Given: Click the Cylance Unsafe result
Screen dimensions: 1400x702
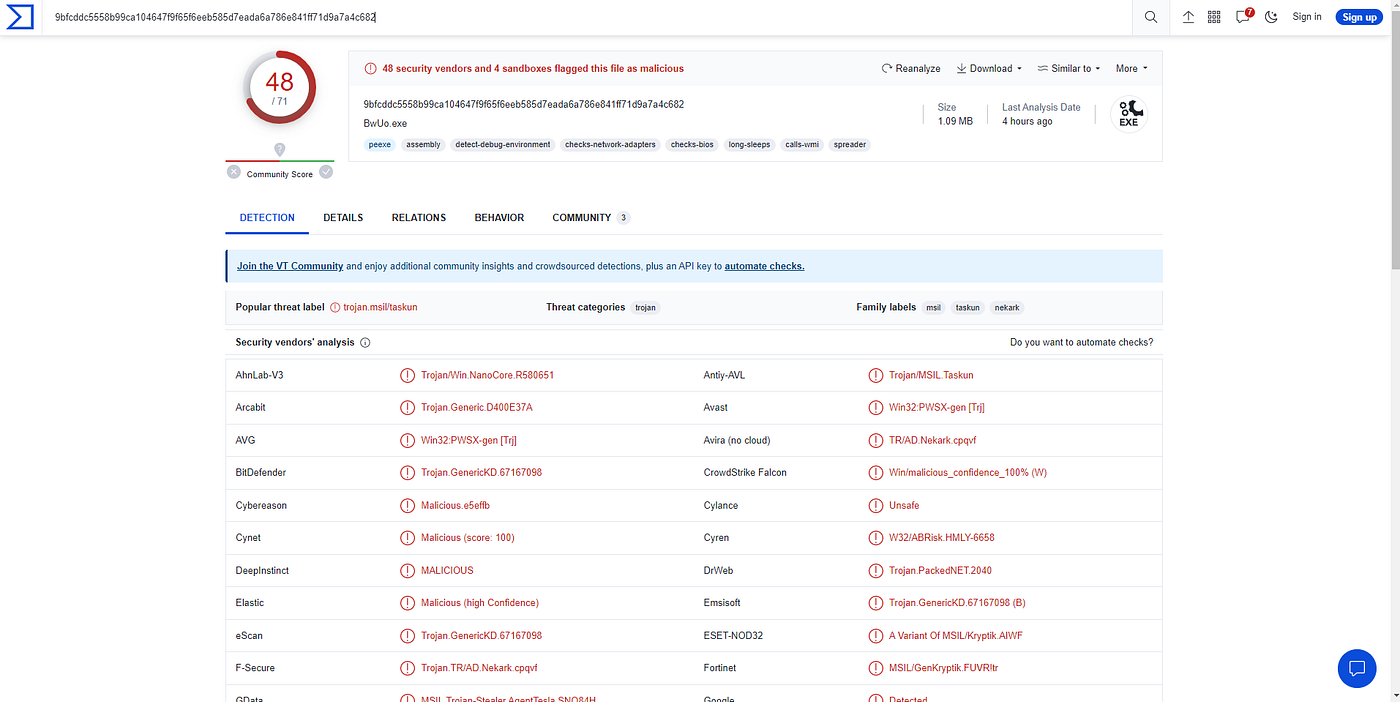Looking at the screenshot, I should click(904, 505).
